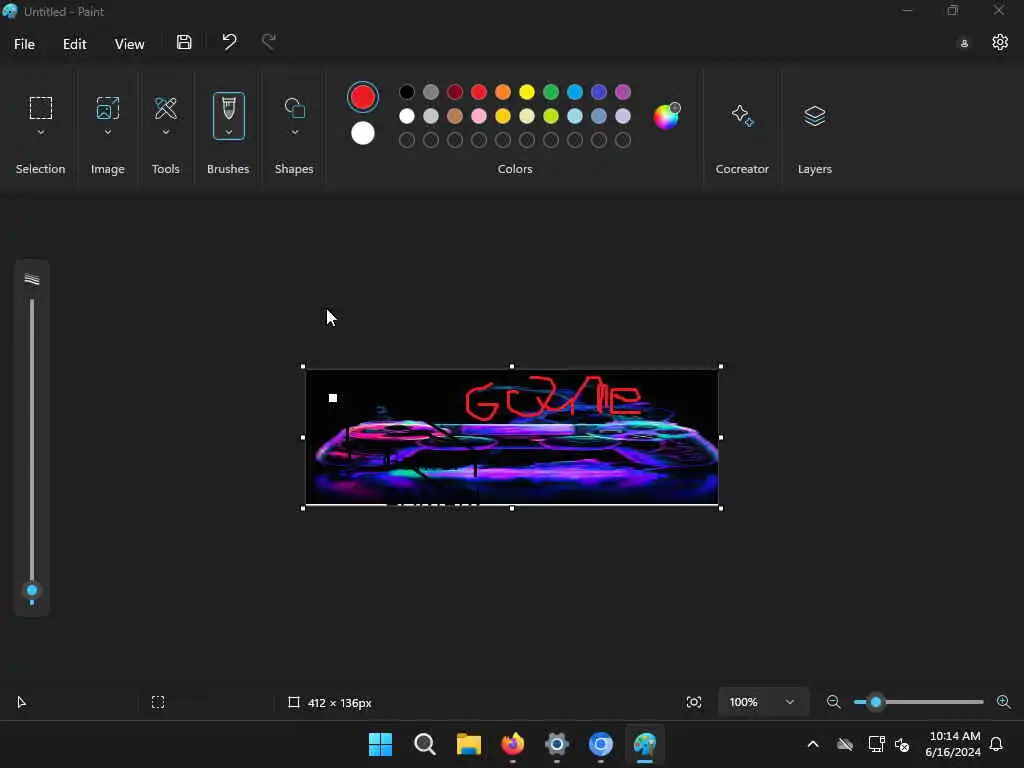Launch Firefox from the taskbar
This screenshot has height=768, width=1024.
click(513, 744)
